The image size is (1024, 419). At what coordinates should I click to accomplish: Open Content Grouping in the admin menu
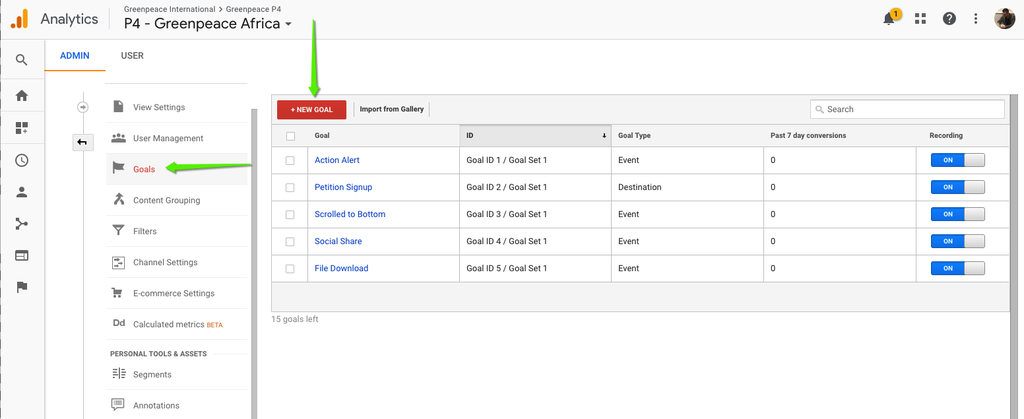coord(167,200)
